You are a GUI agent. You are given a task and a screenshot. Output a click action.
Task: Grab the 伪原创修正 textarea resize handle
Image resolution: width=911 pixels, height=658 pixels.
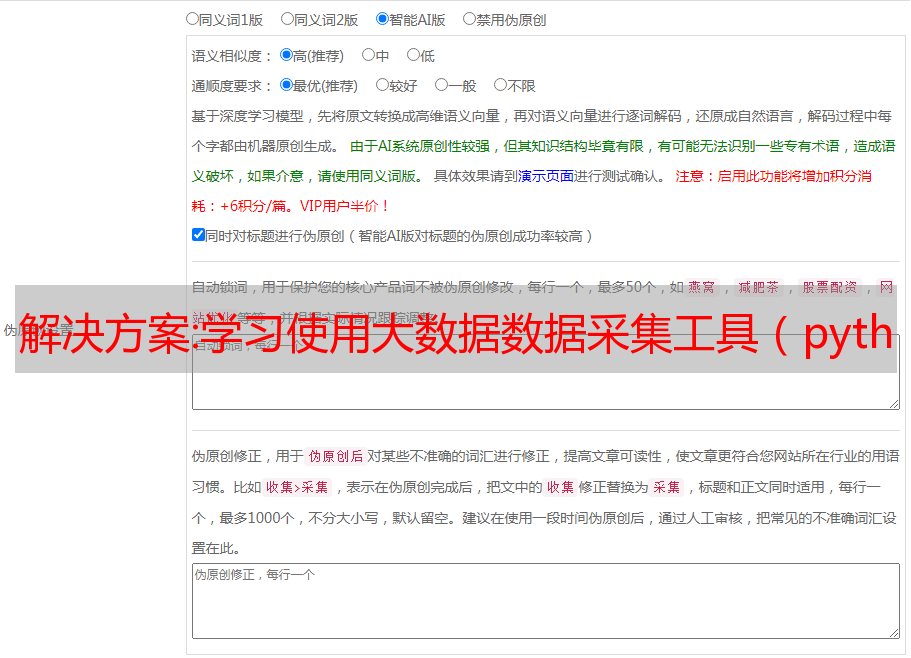coord(894,633)
